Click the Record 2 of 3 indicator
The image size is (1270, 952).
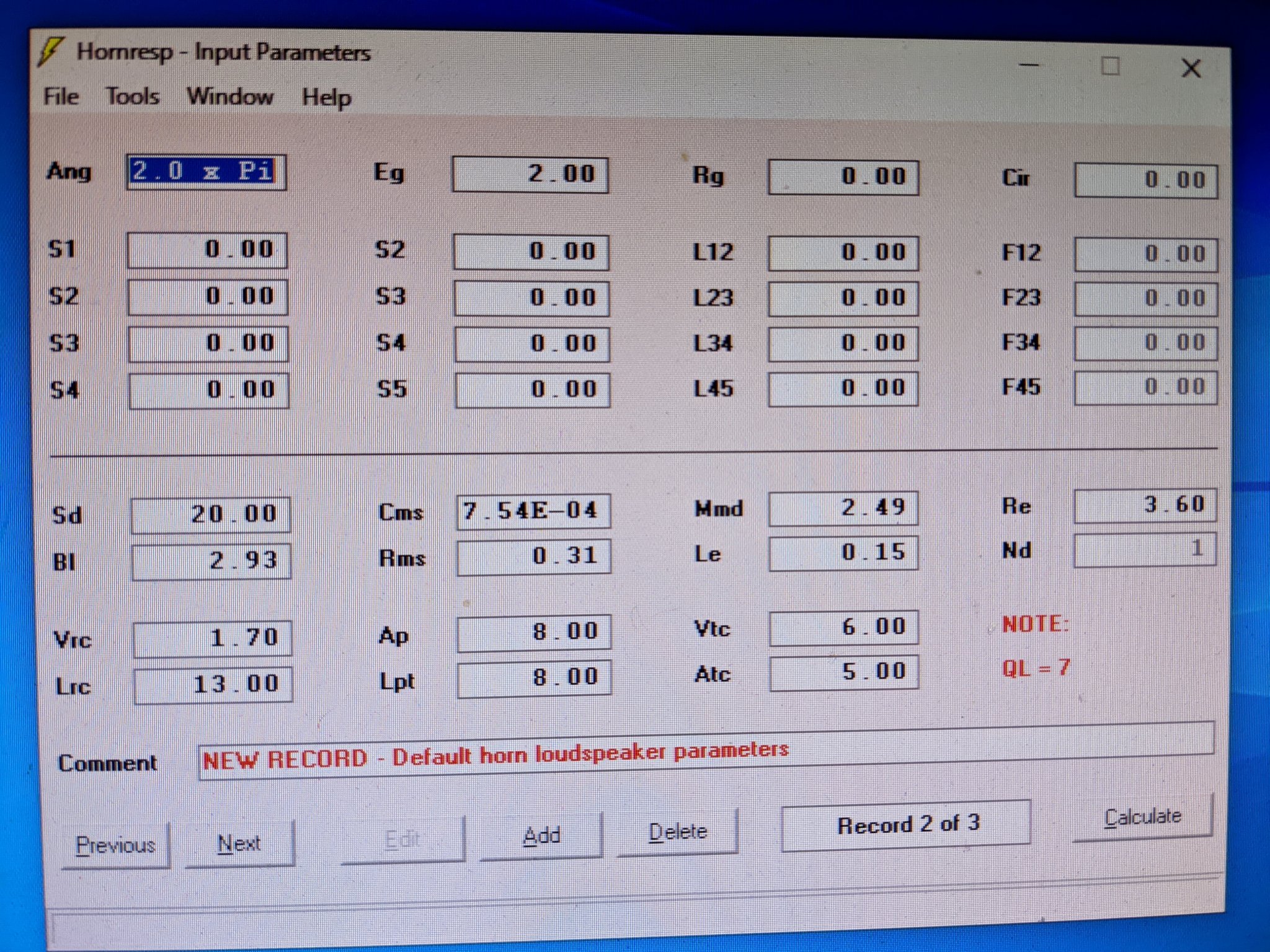906,826
